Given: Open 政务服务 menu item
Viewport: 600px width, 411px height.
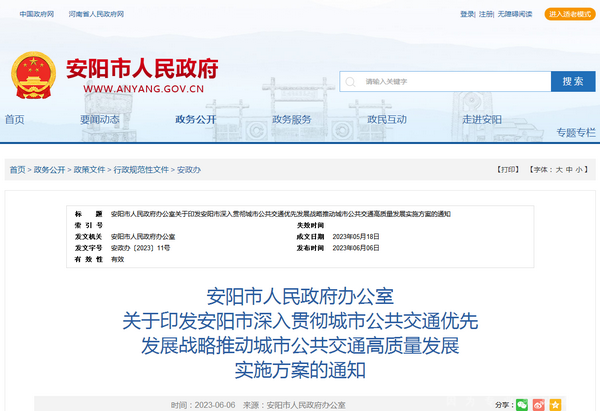Looking at the screenshot, I should click(x=292, y=120).
